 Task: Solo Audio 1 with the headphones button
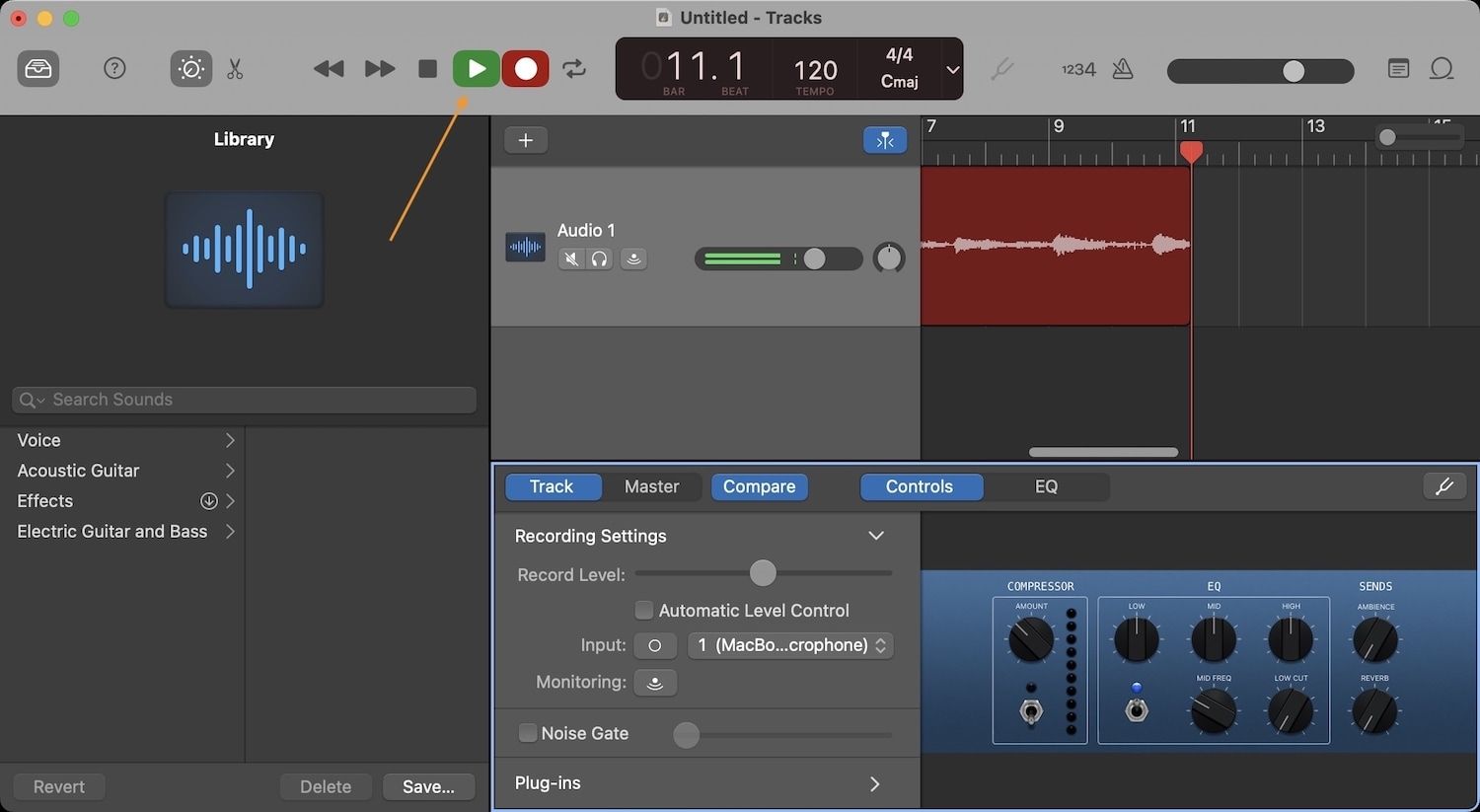pyautogui.click(x=599, y=259)
